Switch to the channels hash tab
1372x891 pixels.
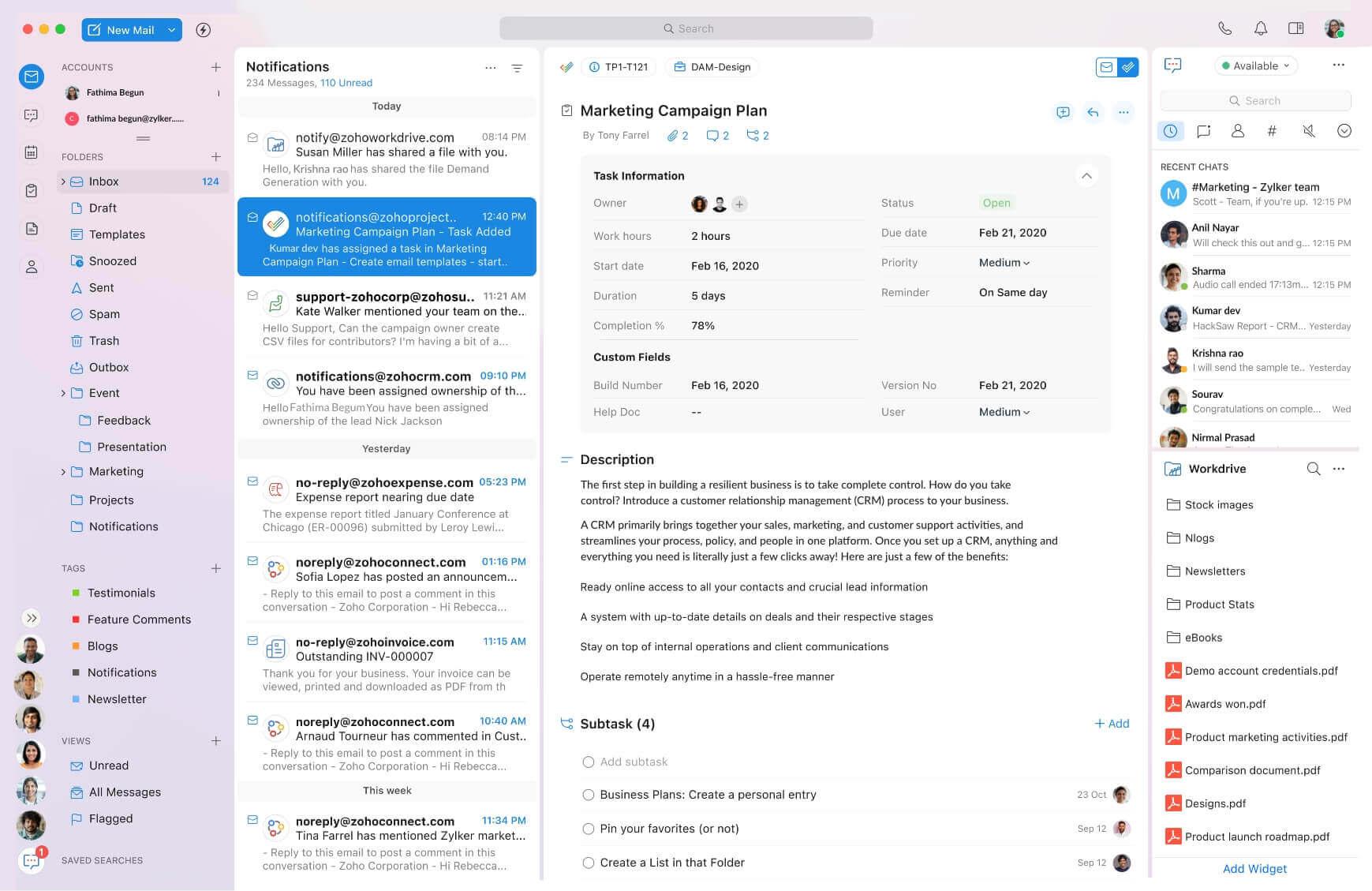tap(1272, 131)
